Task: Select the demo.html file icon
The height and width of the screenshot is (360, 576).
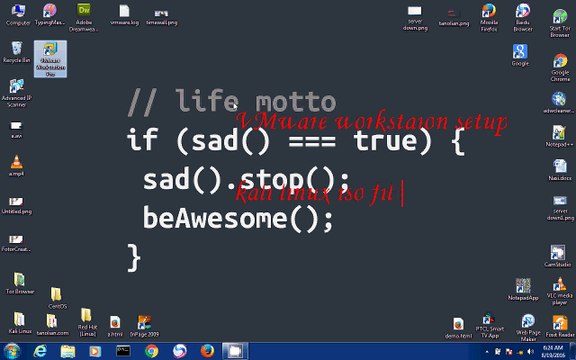Action: tap(458, 328)
